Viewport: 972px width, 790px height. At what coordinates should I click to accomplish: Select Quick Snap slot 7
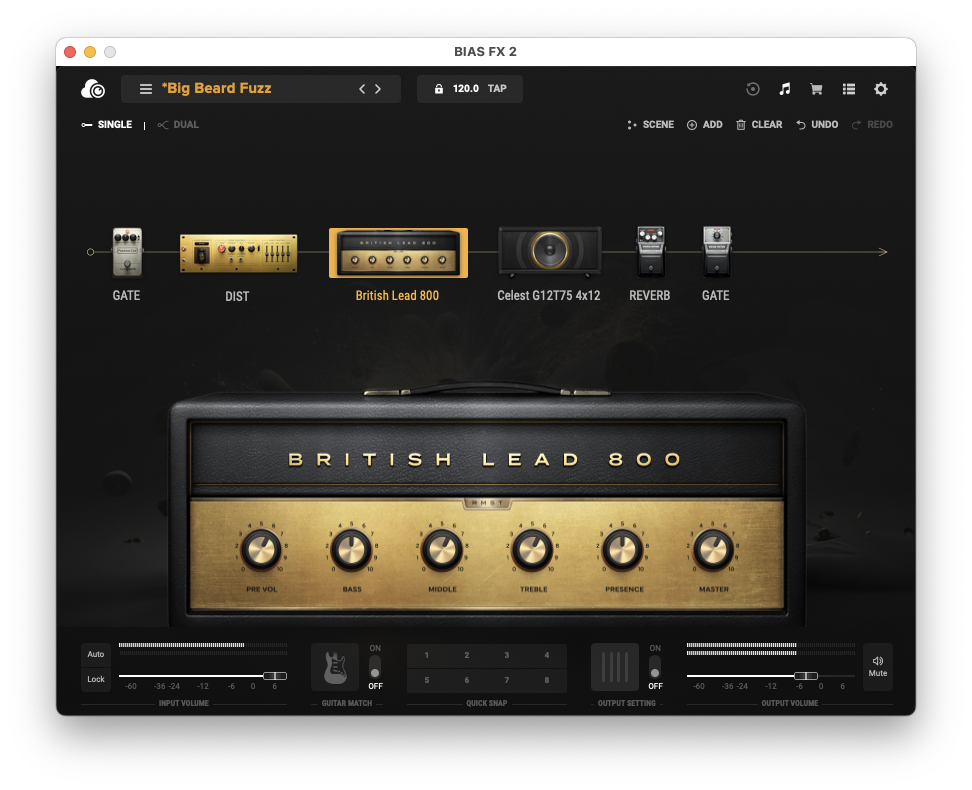tap(506, 680)
